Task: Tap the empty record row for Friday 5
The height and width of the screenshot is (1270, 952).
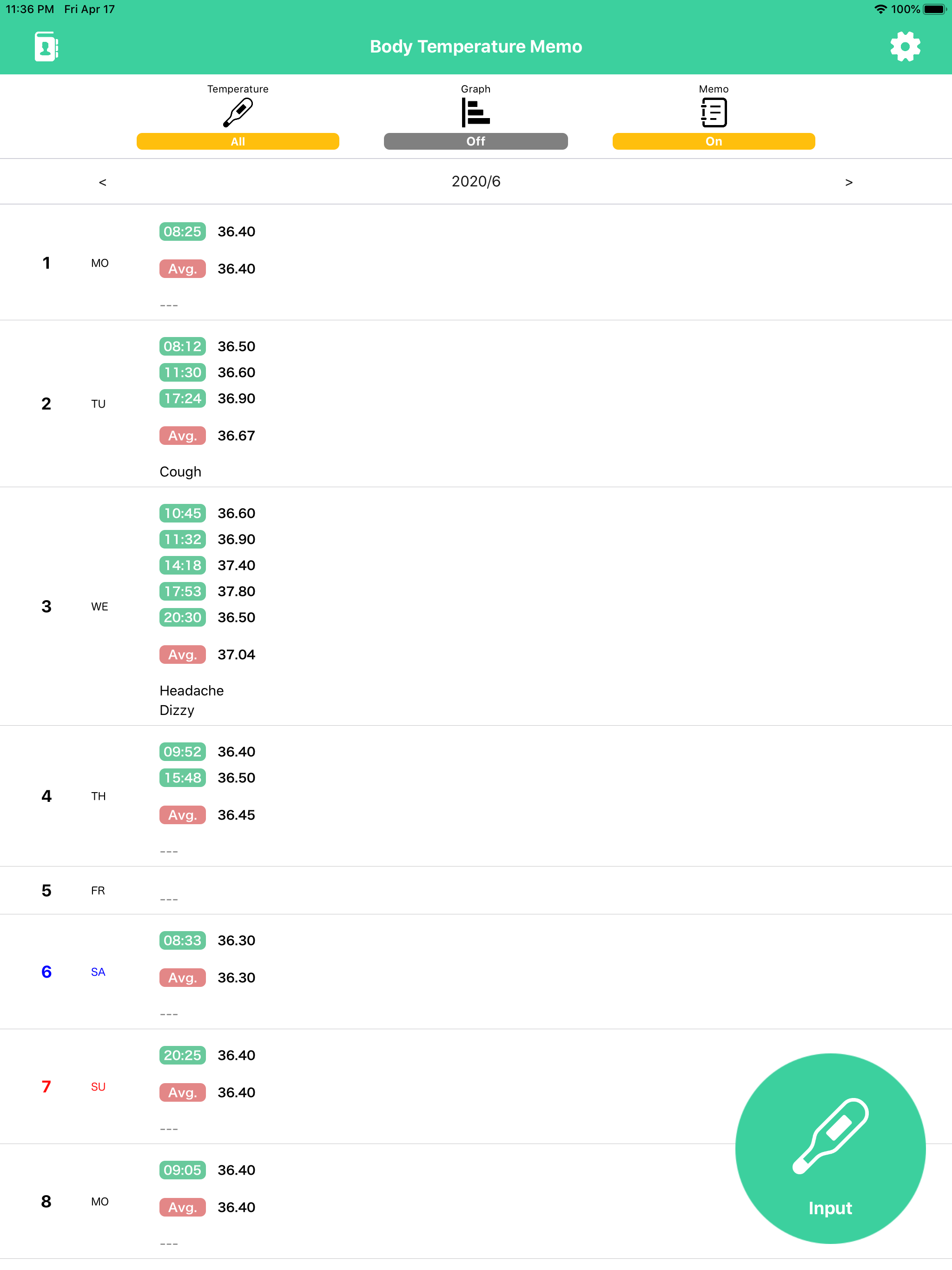Action: pyautogui.click(x=169, y=897)
